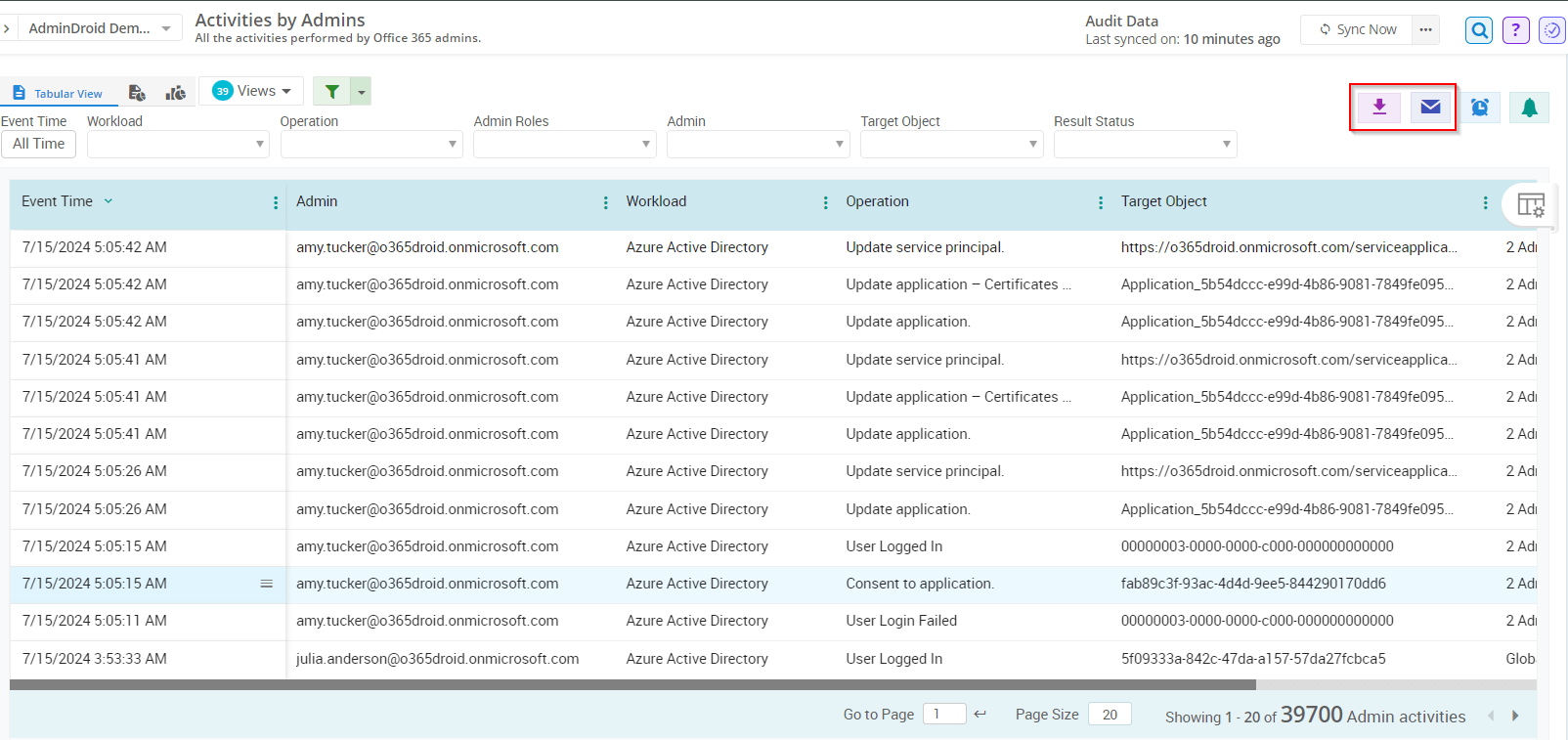Go to the next results page arrow
This screenshot has height=740, width=1568.
tap(1515, 716)
